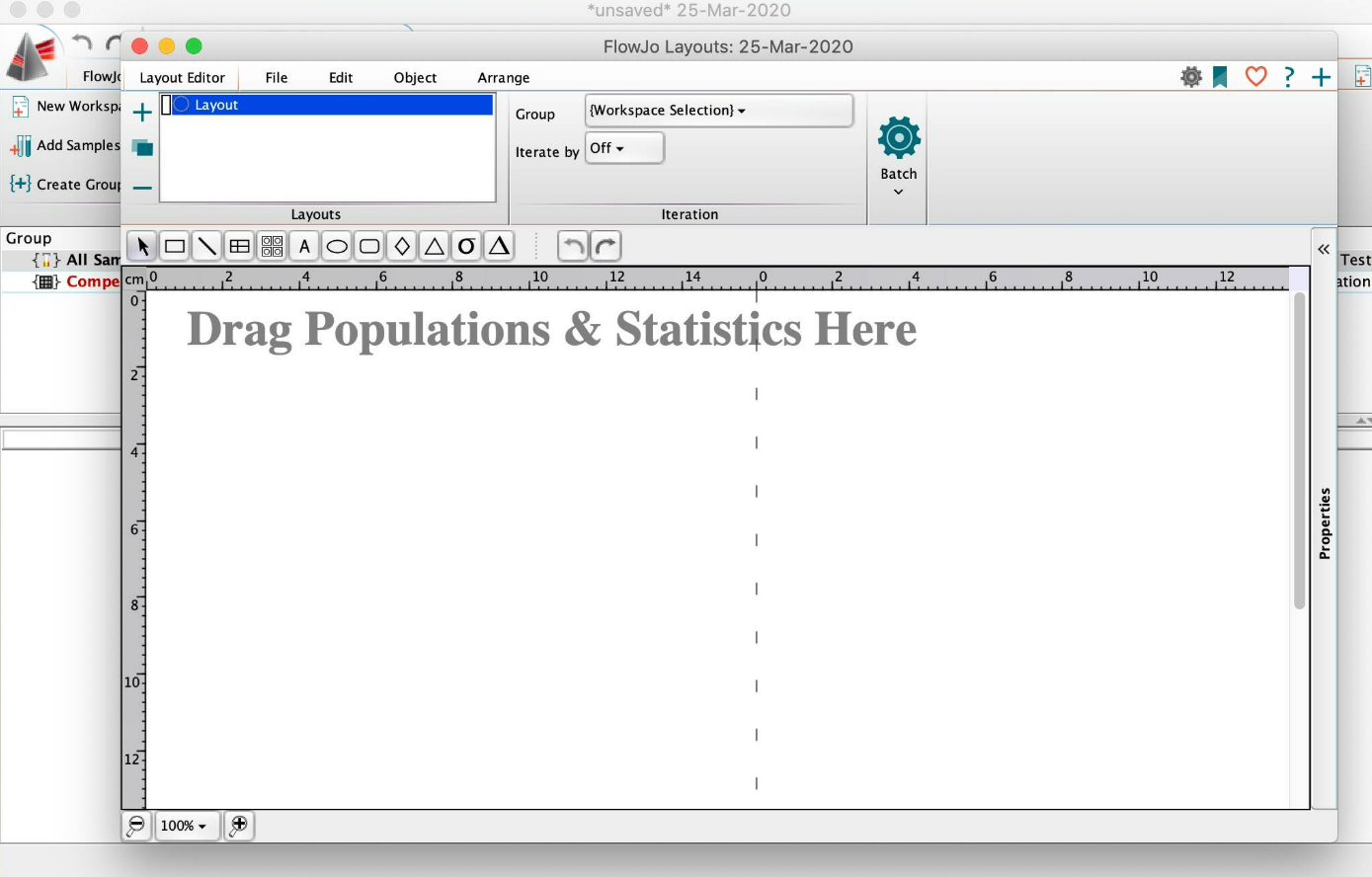Click the vertical scrollbar of layout canvas
This screenshot has height=877, width=1372.
click(1300, 452)
